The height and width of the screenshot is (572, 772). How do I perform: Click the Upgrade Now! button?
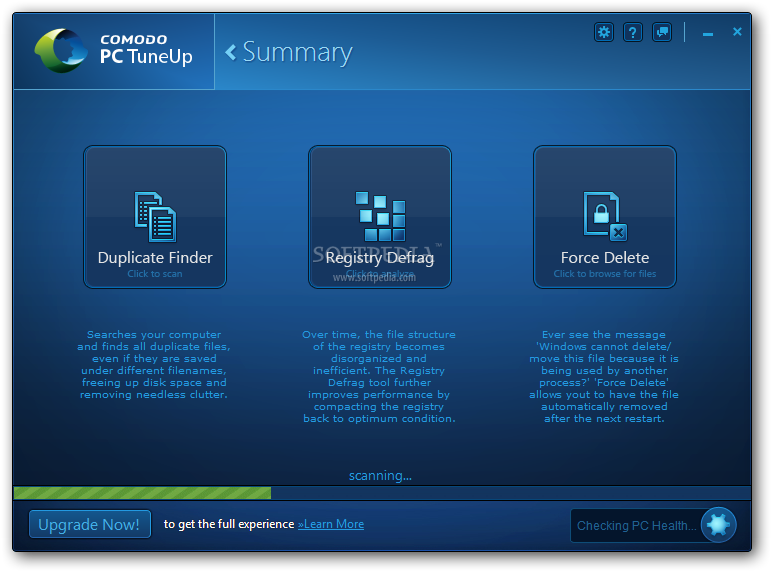click(90, 524)
